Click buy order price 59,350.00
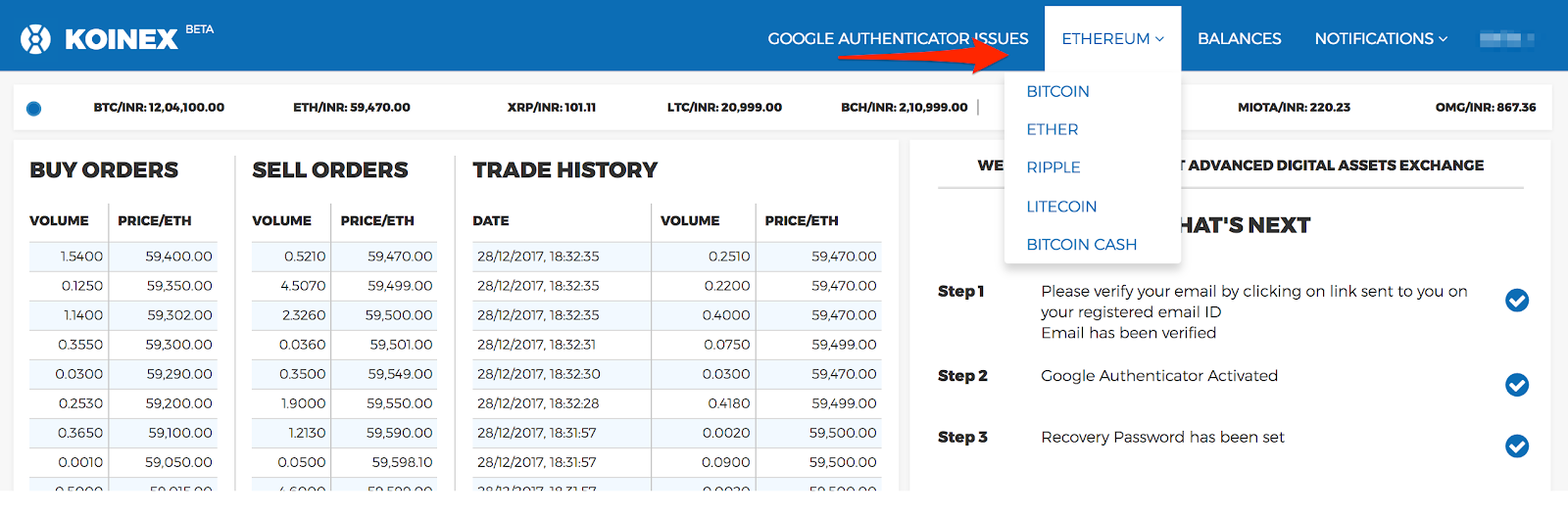The height and width of the screenshot is (516, 1568). coord(179,286)
